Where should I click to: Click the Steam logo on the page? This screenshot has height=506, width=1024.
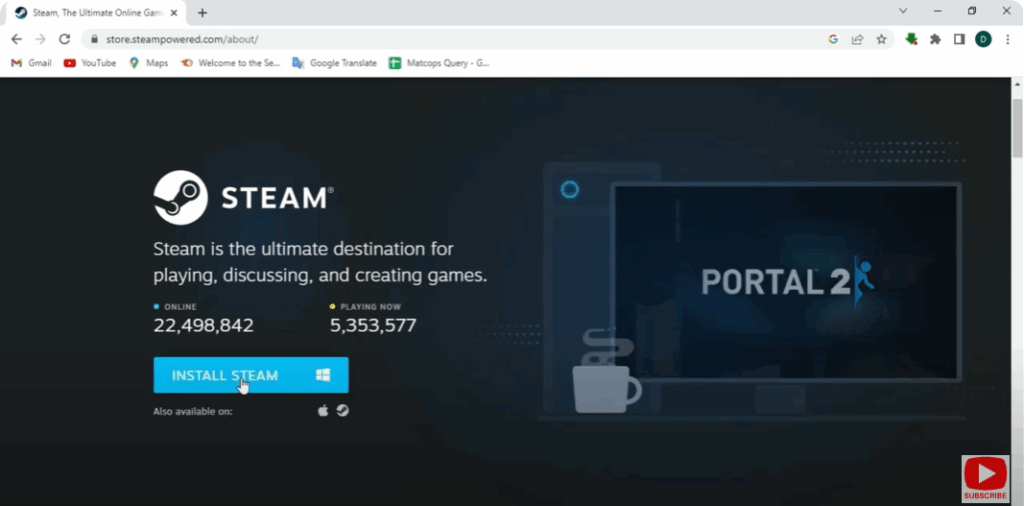[244, 198]
